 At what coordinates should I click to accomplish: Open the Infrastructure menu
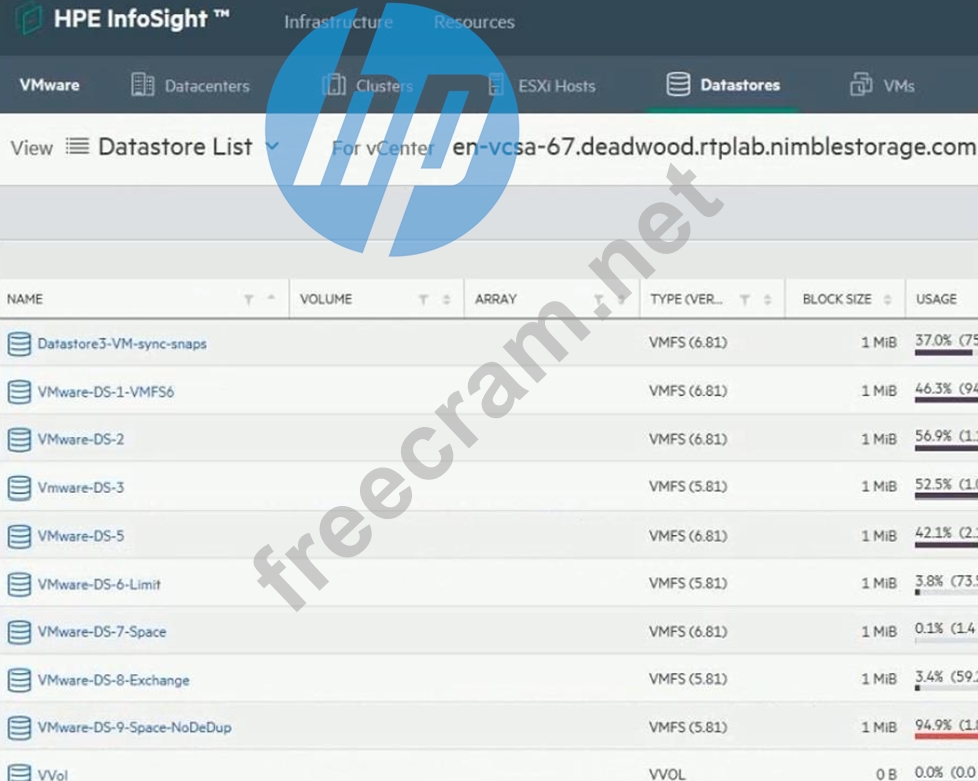[x=338, y=22]
